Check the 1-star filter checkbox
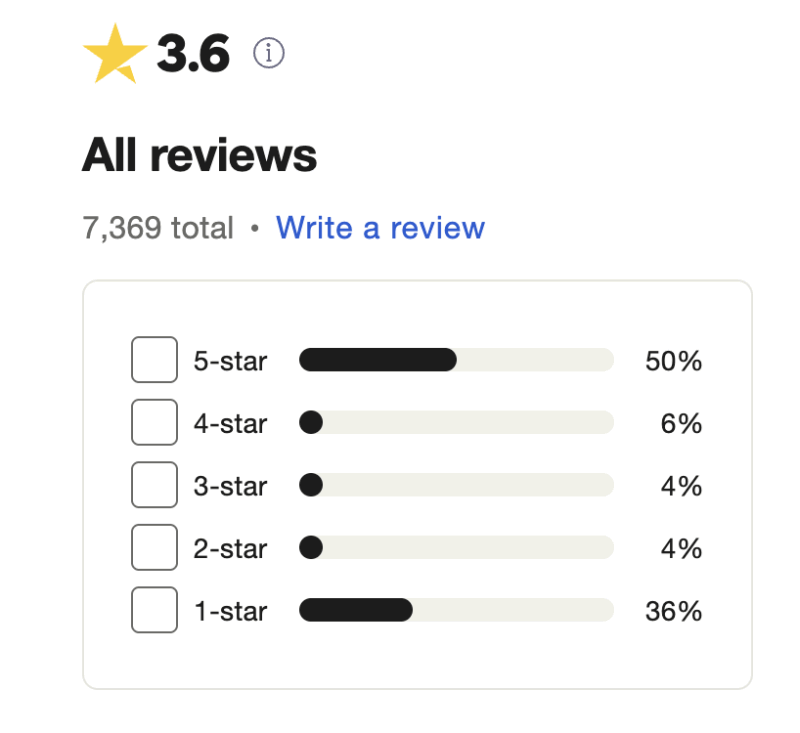 [155, 610]
